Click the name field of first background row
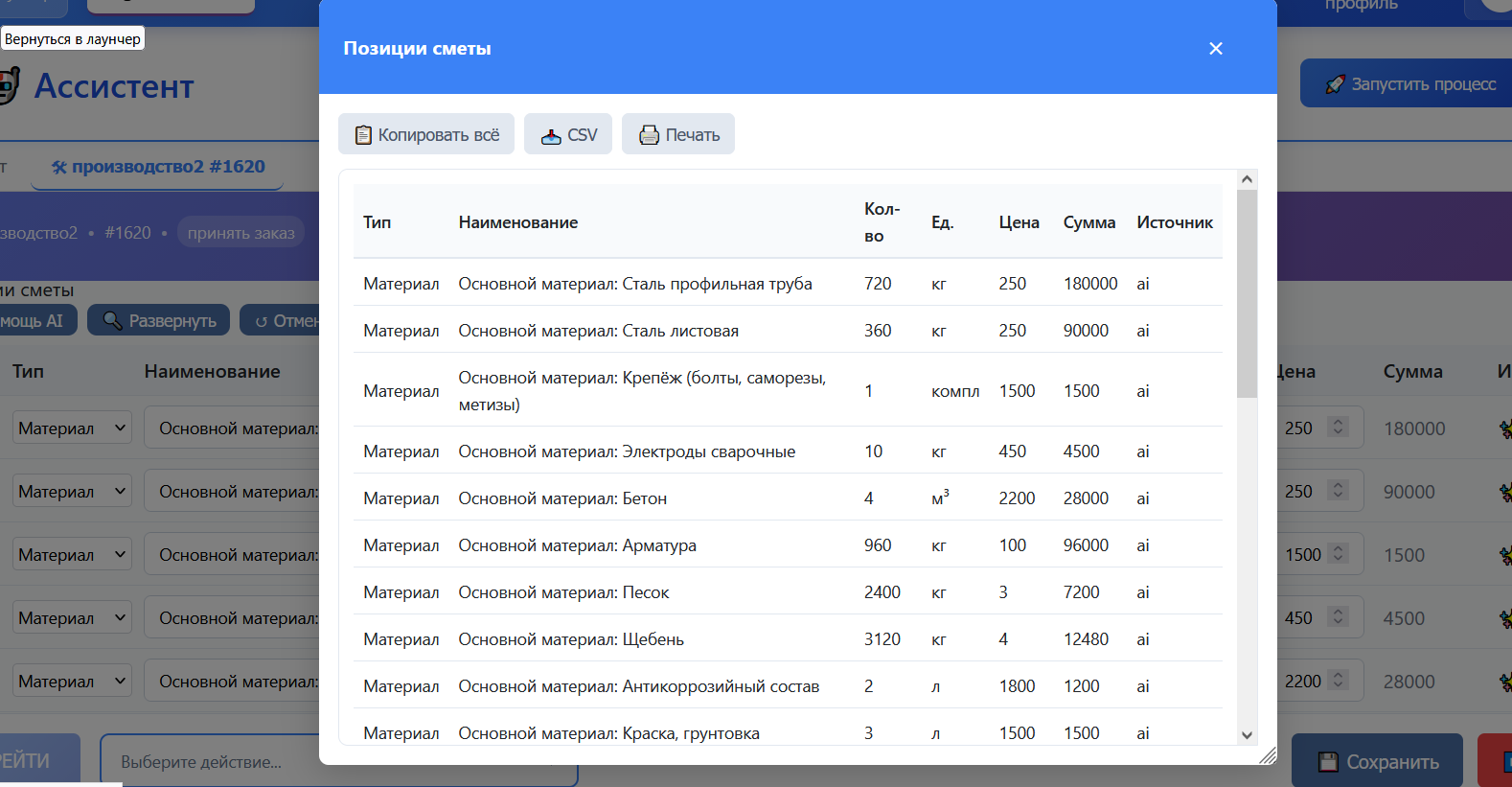This screenshot has width=1512, height=787. click(232, 428)
